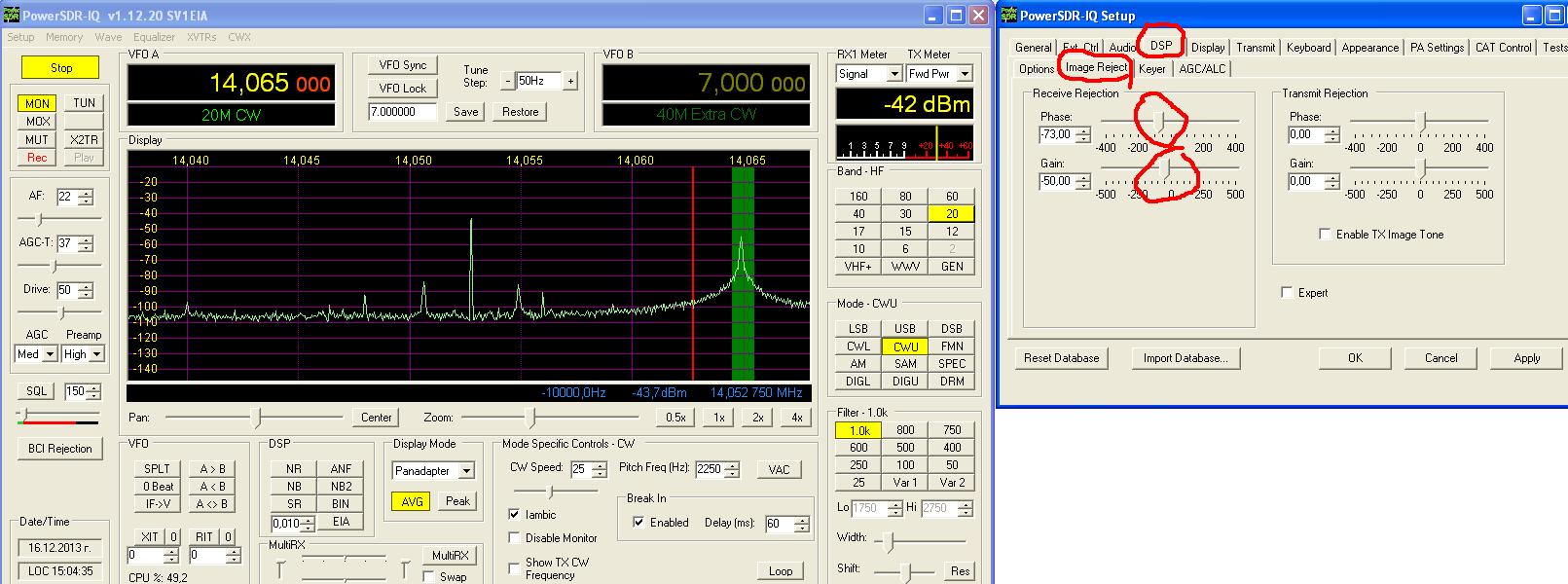Open the Equalizer menu
1568x584 pixels.
coord(154,37)
